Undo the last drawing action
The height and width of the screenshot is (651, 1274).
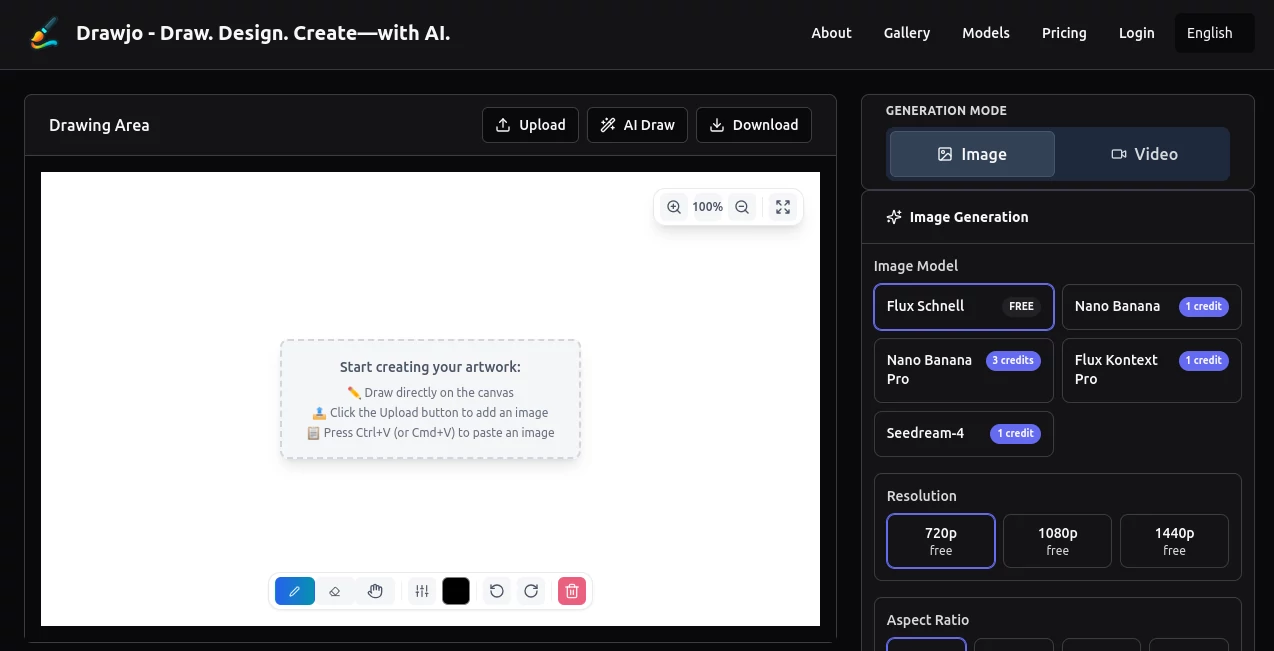point(496,591)
